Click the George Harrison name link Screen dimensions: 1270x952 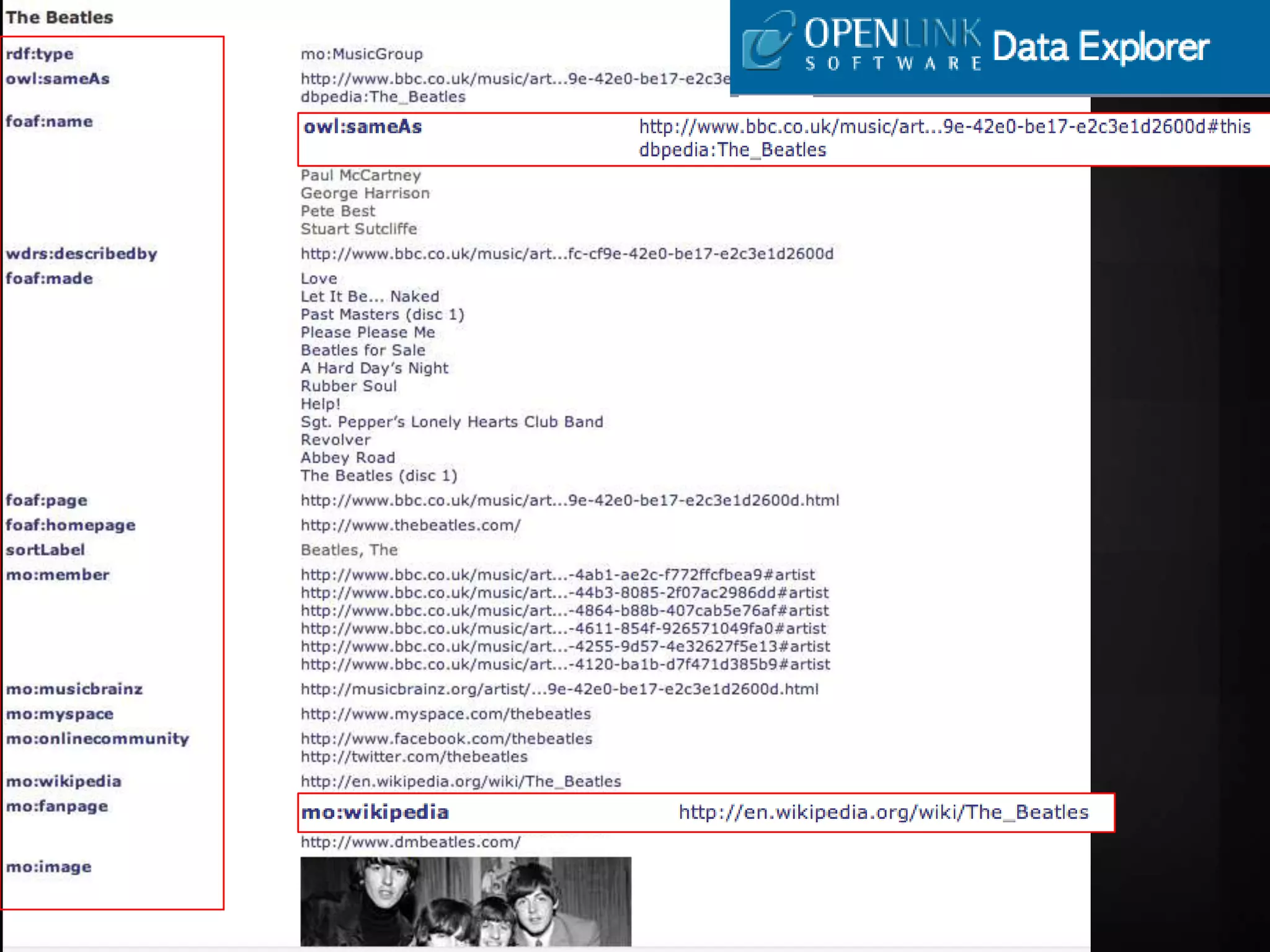(365, 193)
